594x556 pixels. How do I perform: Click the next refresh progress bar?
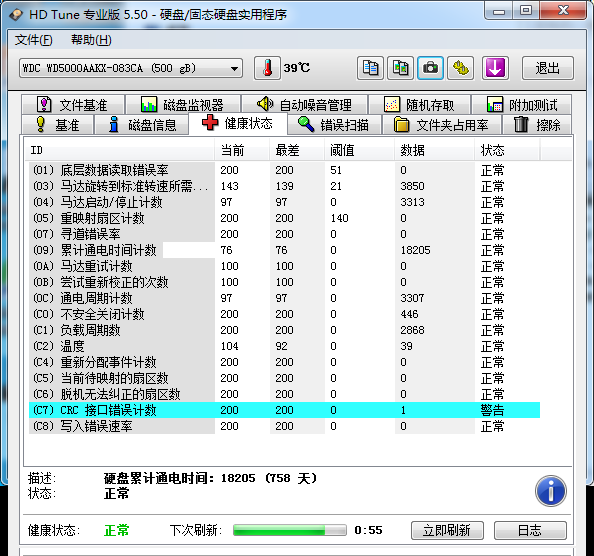[x=290, y=530]
